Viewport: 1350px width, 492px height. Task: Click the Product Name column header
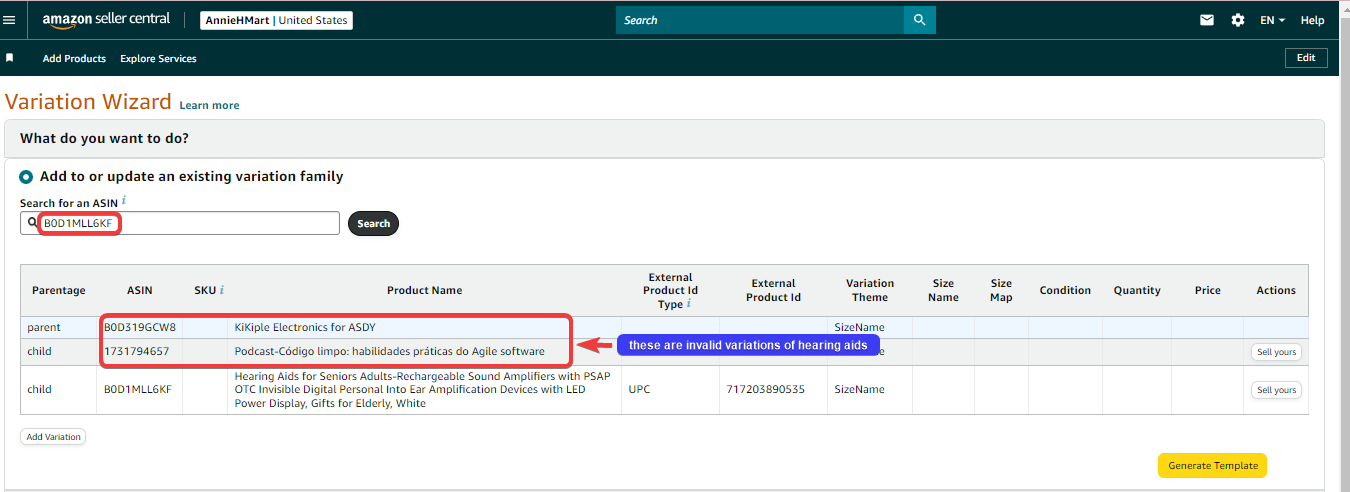[424, 290]
